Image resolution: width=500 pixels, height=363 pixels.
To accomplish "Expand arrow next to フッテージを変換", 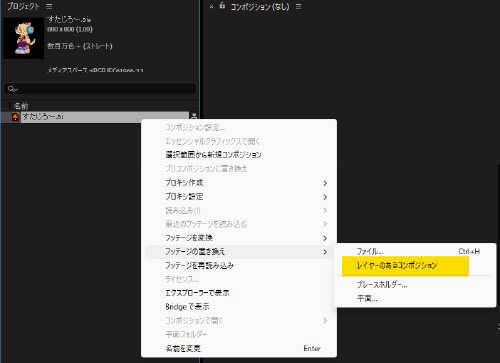I will coord(325,238).
